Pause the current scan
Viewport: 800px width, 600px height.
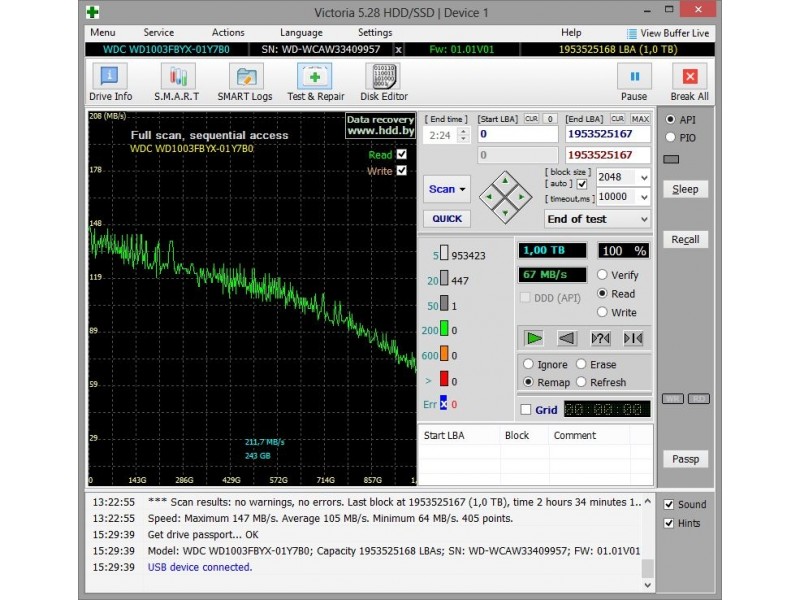(x=634, y=82)
